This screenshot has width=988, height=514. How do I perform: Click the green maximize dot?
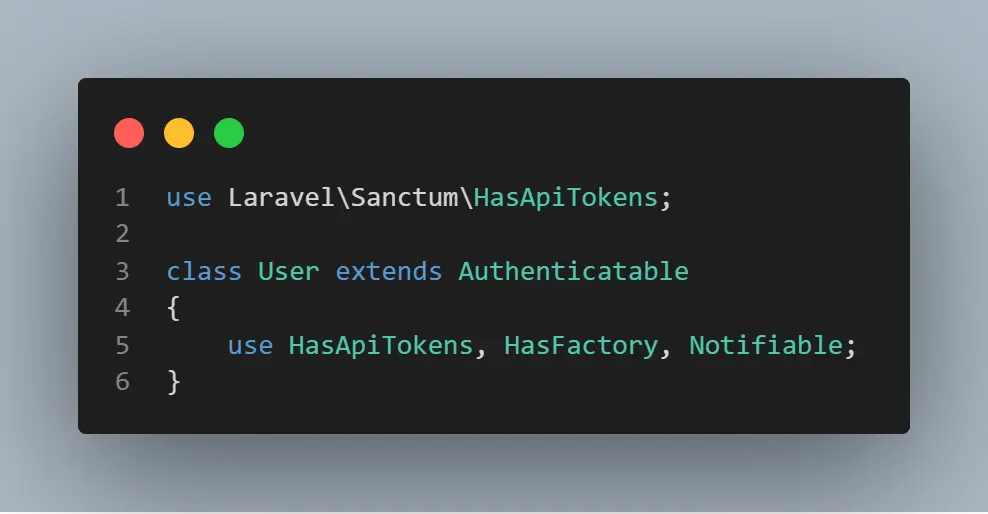pos(229,133)
